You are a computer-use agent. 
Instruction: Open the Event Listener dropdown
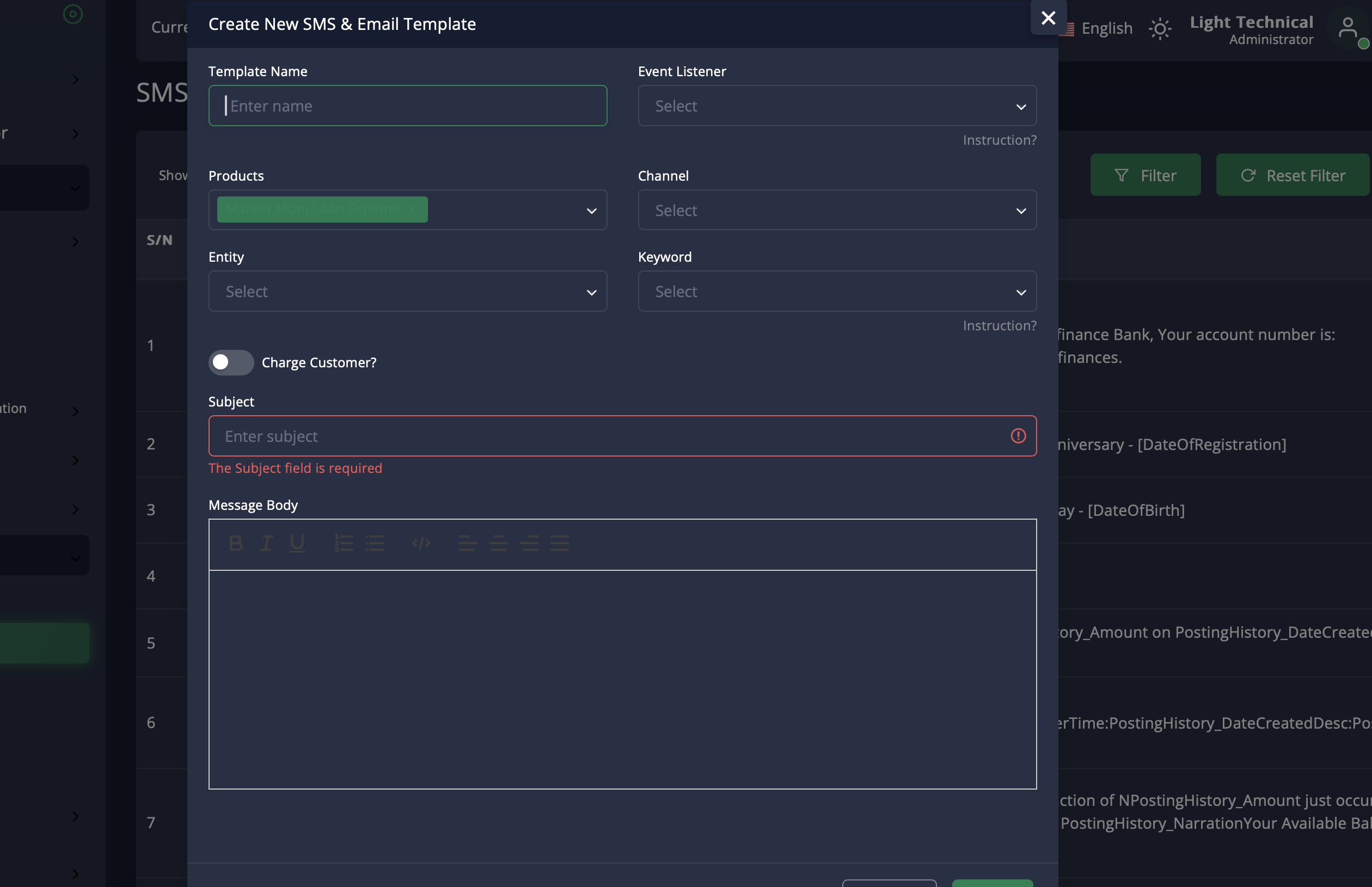(x=837, y=106)
